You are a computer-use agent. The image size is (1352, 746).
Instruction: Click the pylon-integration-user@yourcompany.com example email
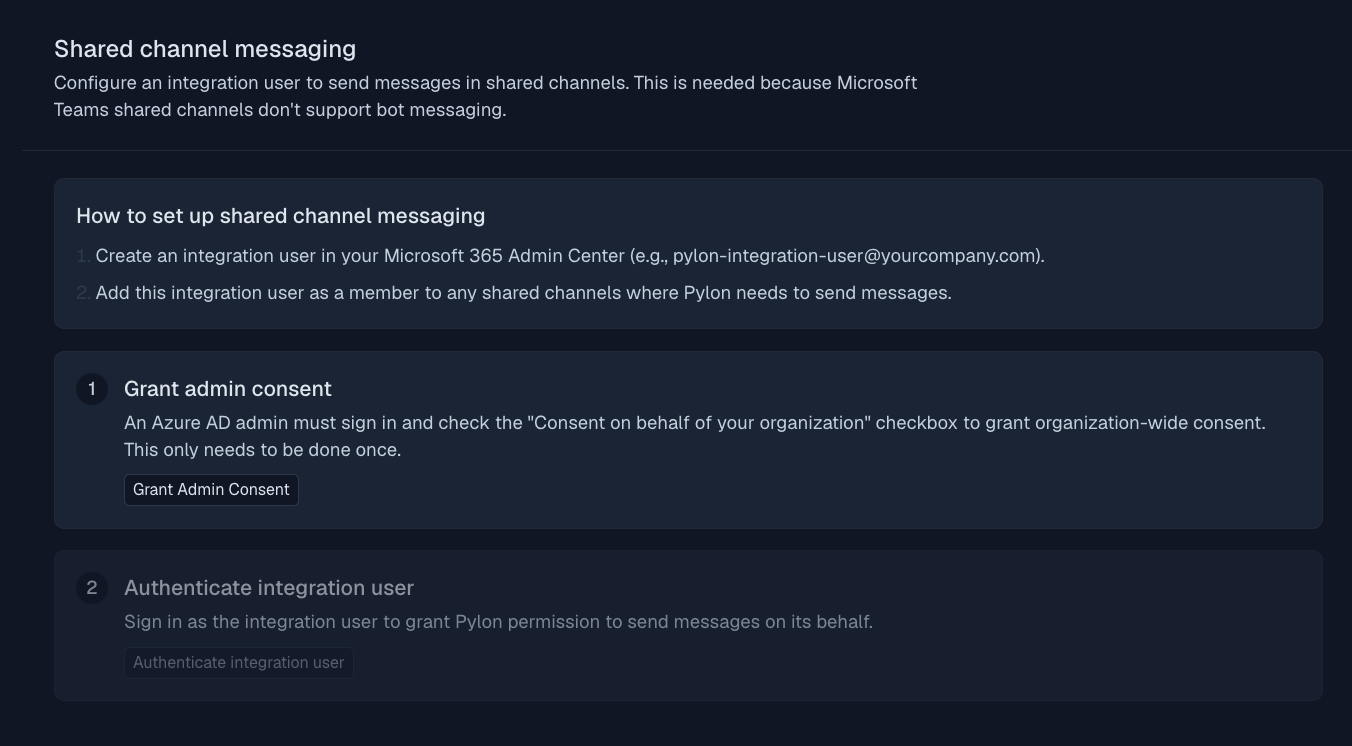pos(856,256)
